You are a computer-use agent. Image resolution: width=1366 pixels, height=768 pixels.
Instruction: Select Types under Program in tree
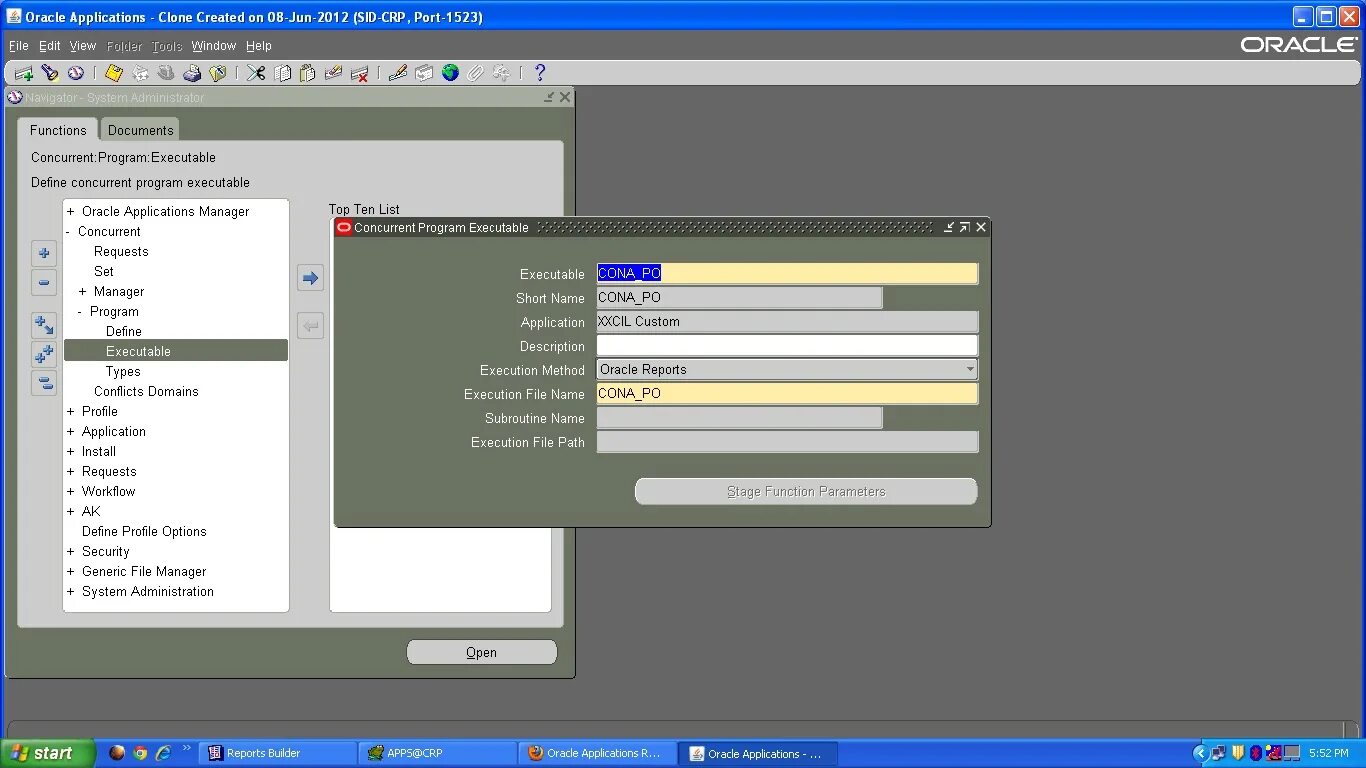pyautogui.click(x=123, y=371)
